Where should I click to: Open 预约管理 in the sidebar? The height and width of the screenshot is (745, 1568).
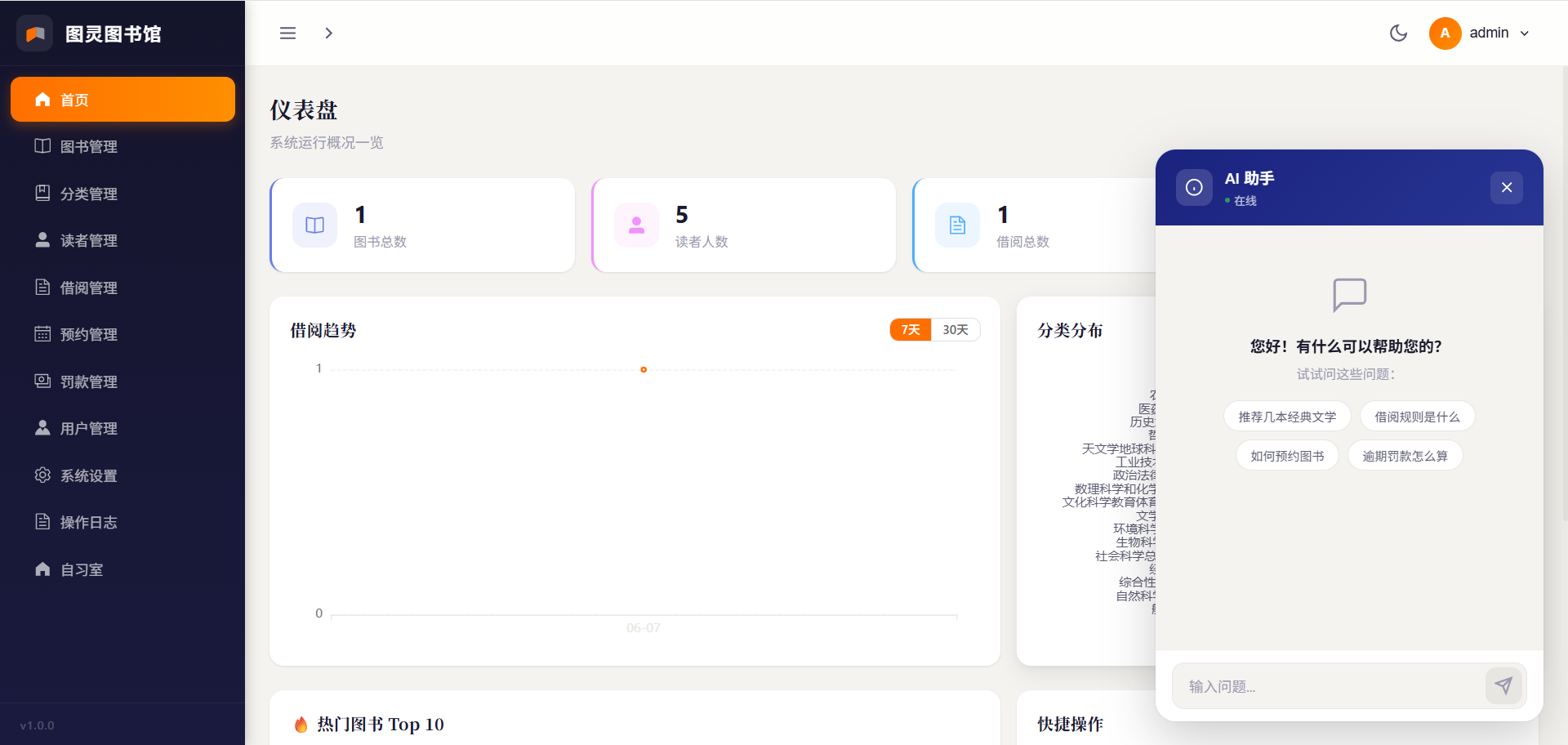(122, 334)
